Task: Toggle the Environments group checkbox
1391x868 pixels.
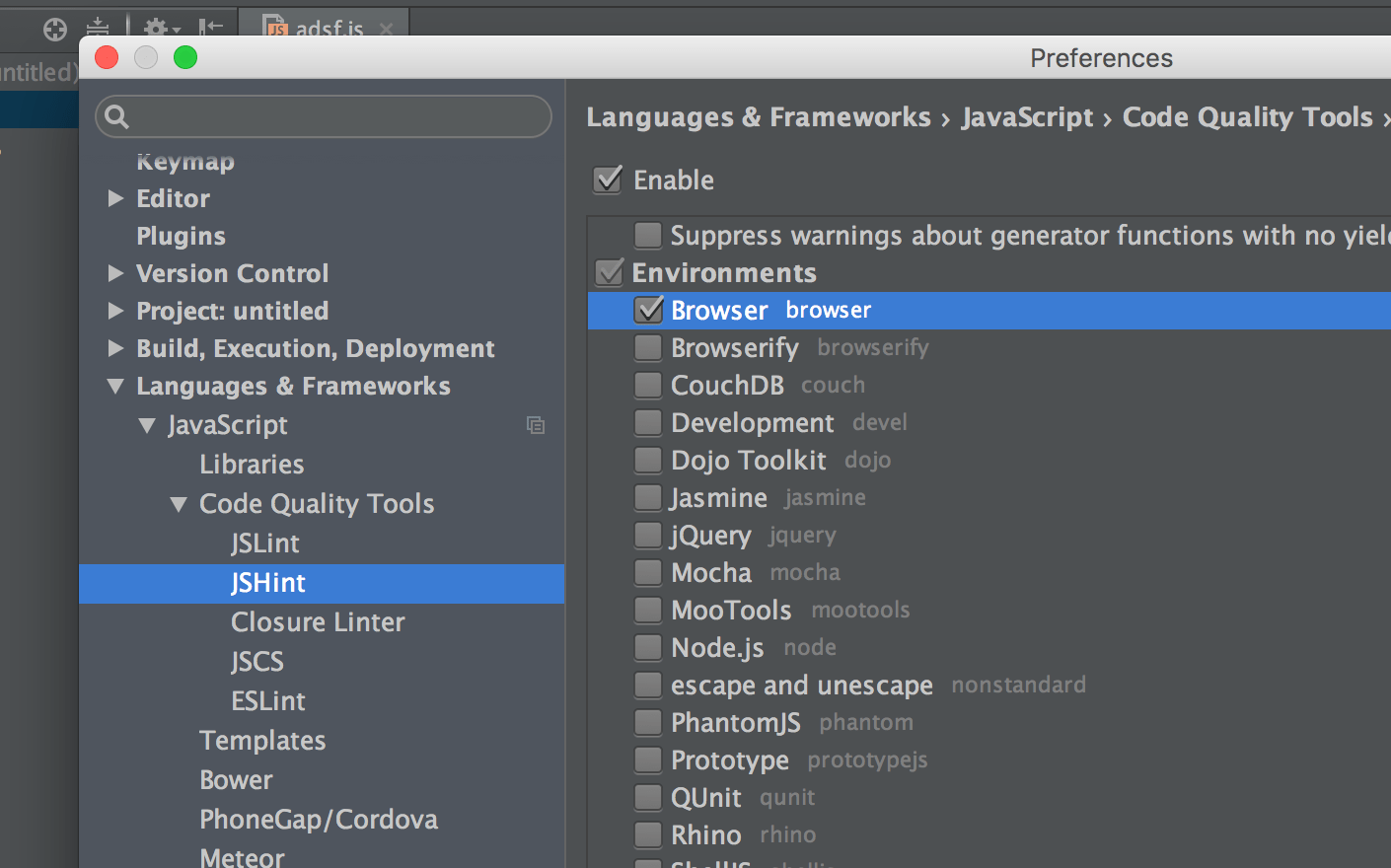Action: pos(610,272)
